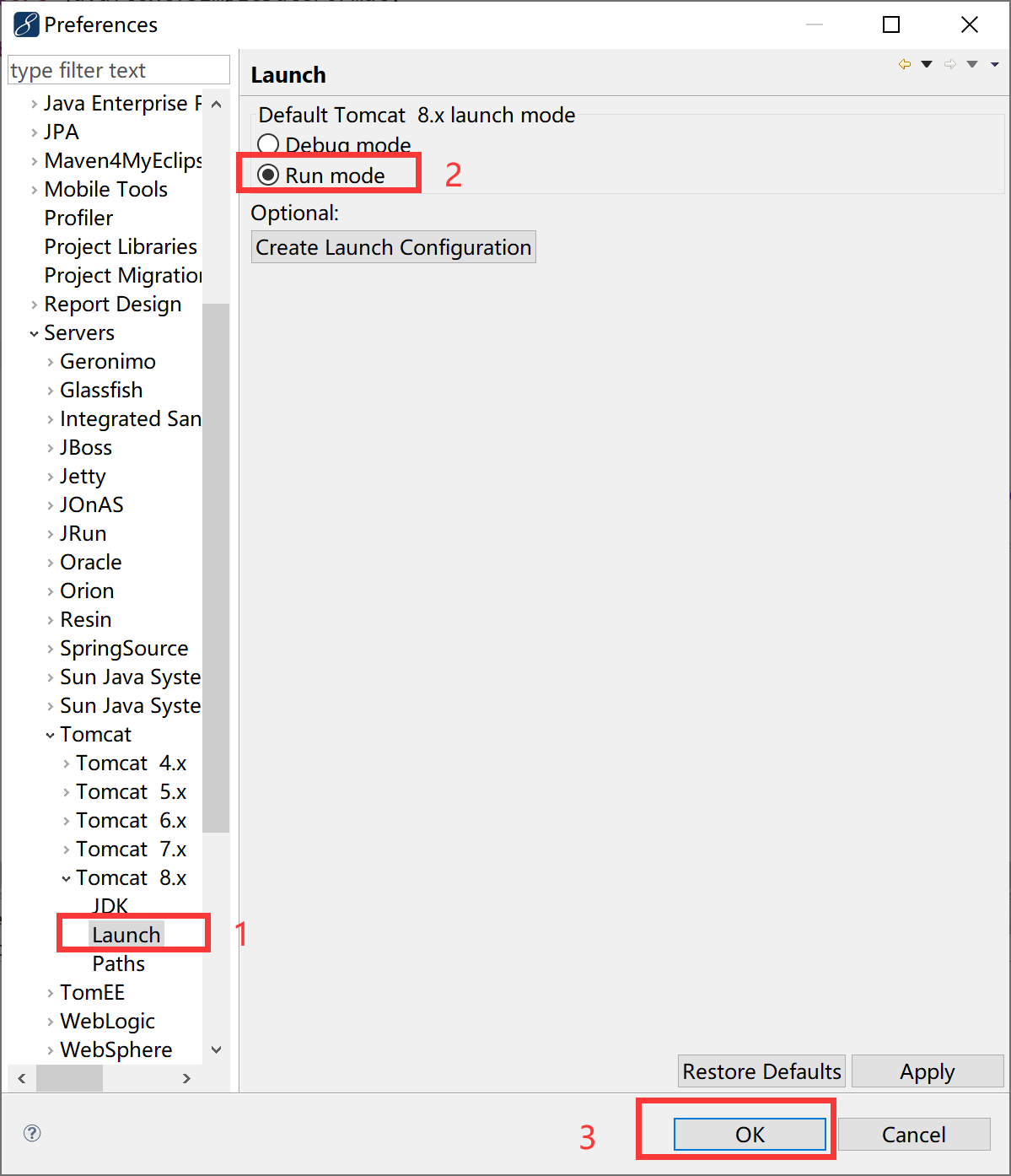Click the Preferences window app icon

click(x=26, y=24)
